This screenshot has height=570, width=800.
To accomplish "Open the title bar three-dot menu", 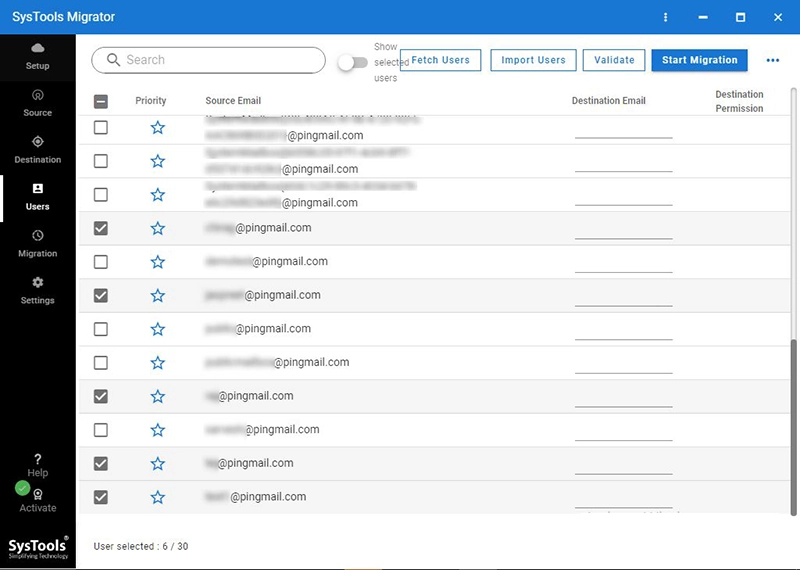I will pyautogui.click(x=665, y=17).
